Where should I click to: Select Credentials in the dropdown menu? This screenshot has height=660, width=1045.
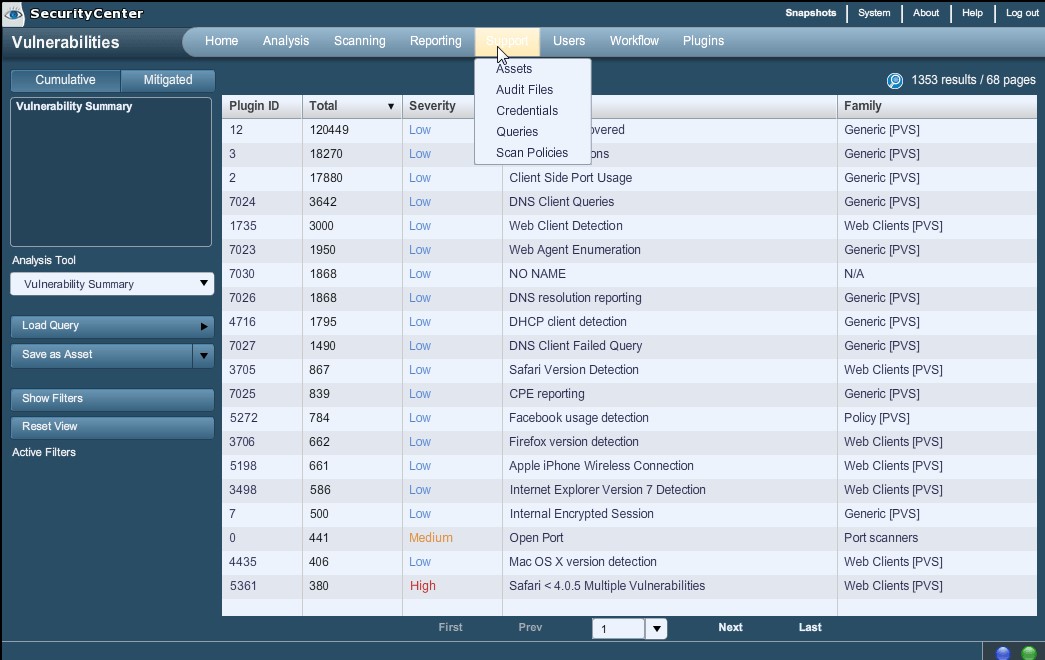[x=526, y=111]
